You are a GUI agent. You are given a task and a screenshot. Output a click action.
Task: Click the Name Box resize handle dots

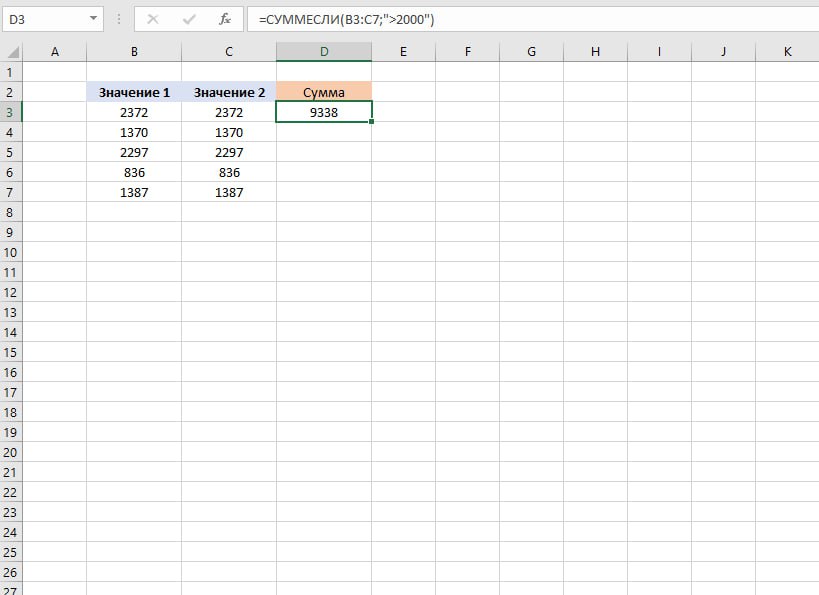coord(119,18)
